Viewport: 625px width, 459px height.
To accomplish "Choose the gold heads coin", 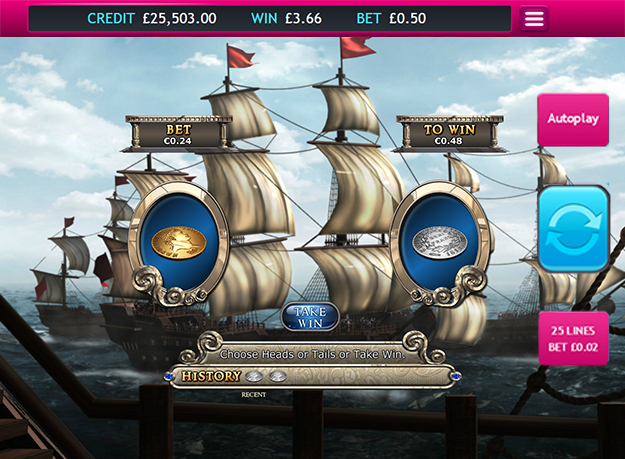I will (x=179, y=243).
